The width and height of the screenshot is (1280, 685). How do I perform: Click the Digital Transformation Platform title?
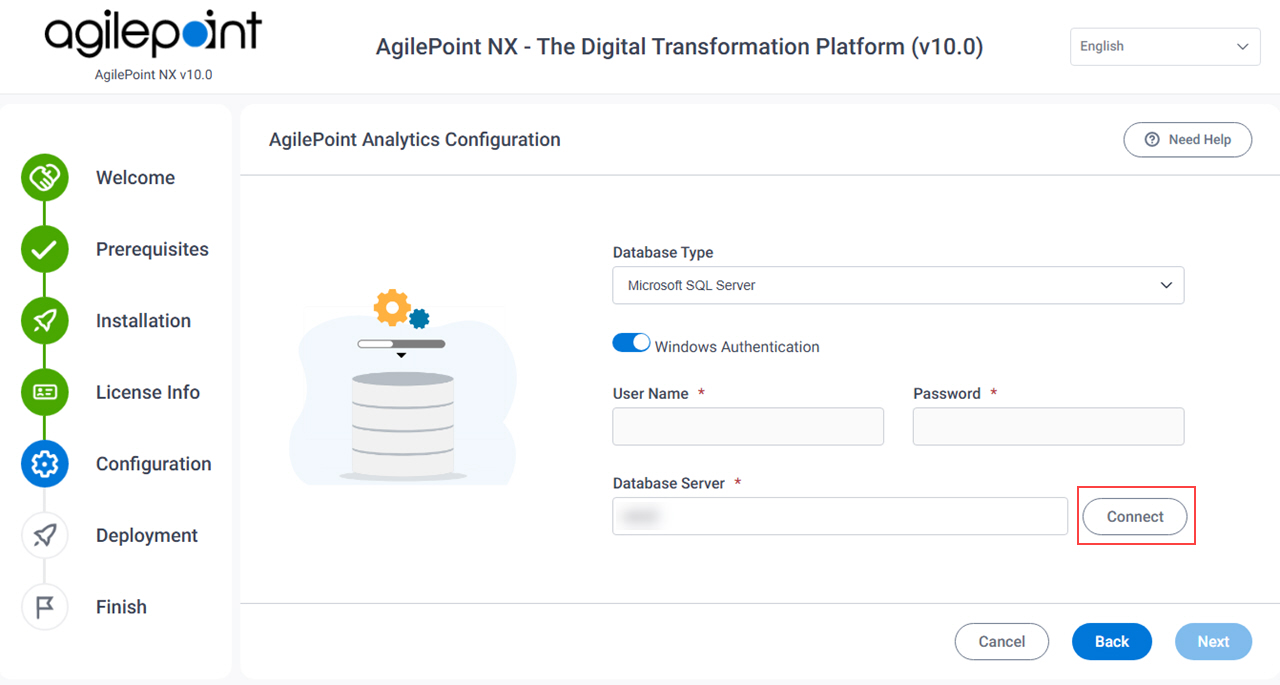[x=680, y=47]
